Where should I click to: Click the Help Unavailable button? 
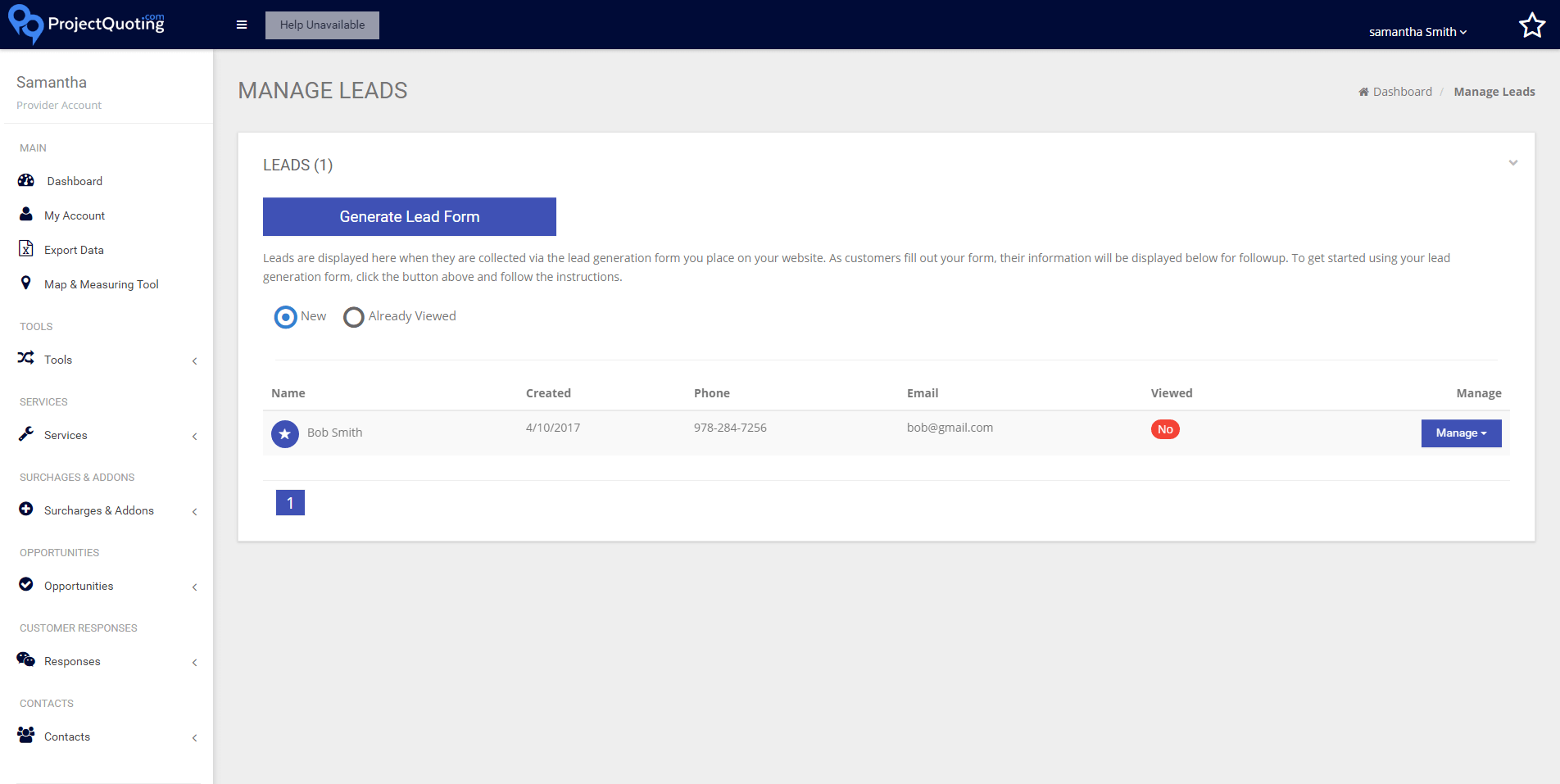click(x=322, y=25)
